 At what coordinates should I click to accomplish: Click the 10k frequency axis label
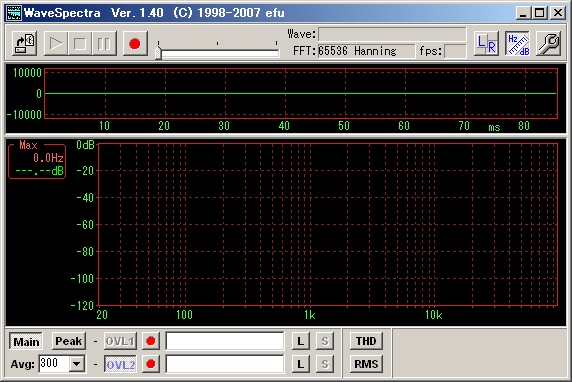tap(434, 315)
